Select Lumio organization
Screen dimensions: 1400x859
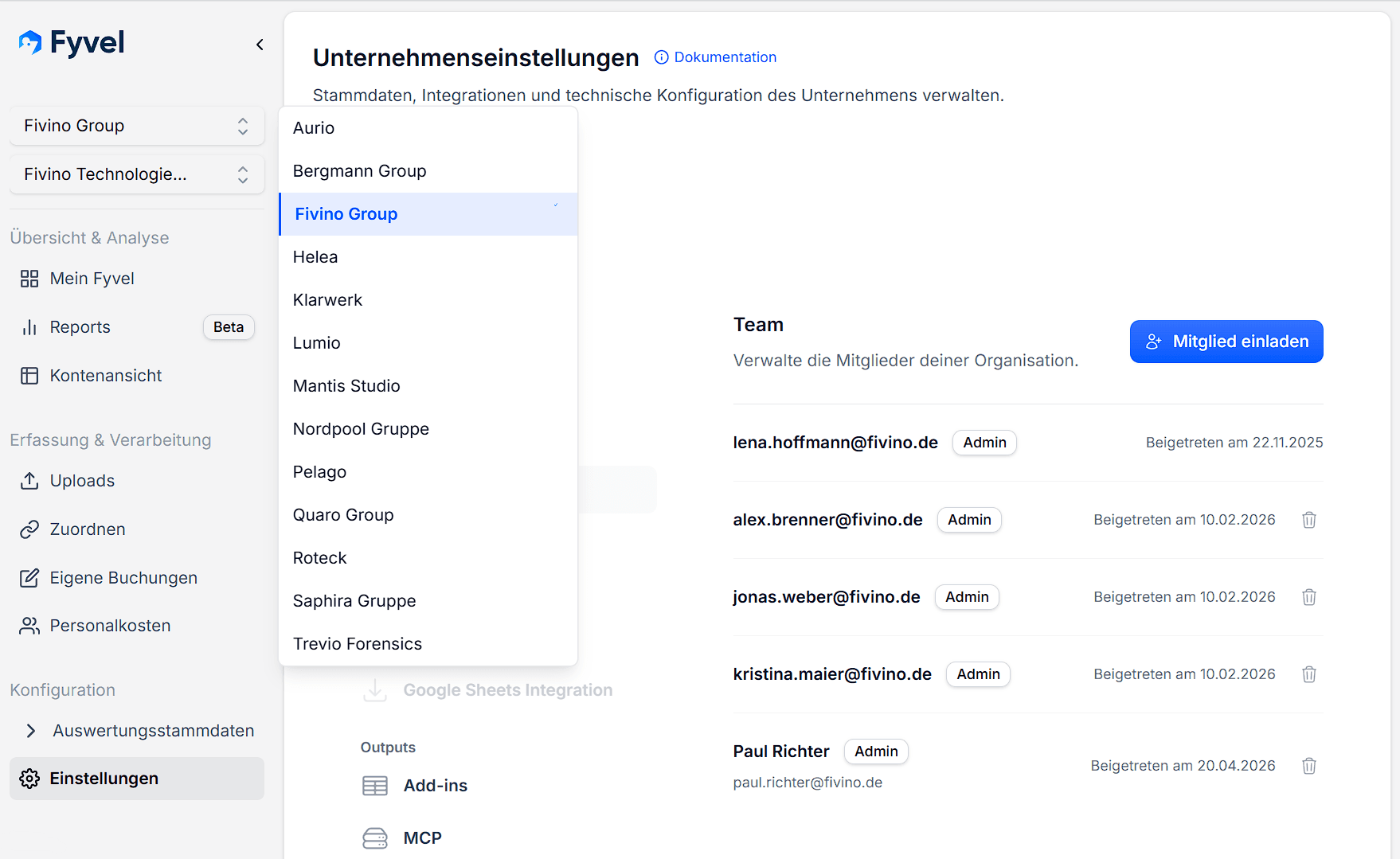(x=428, y=343)
